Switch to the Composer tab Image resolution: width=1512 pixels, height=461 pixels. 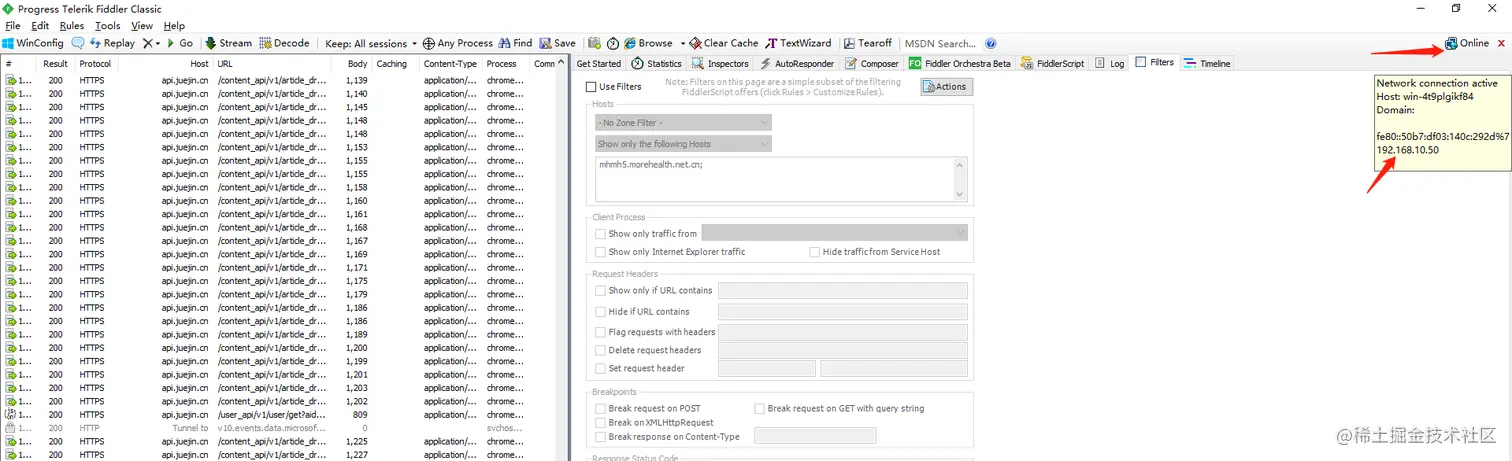pyautogui.click(x=872, y=63)
